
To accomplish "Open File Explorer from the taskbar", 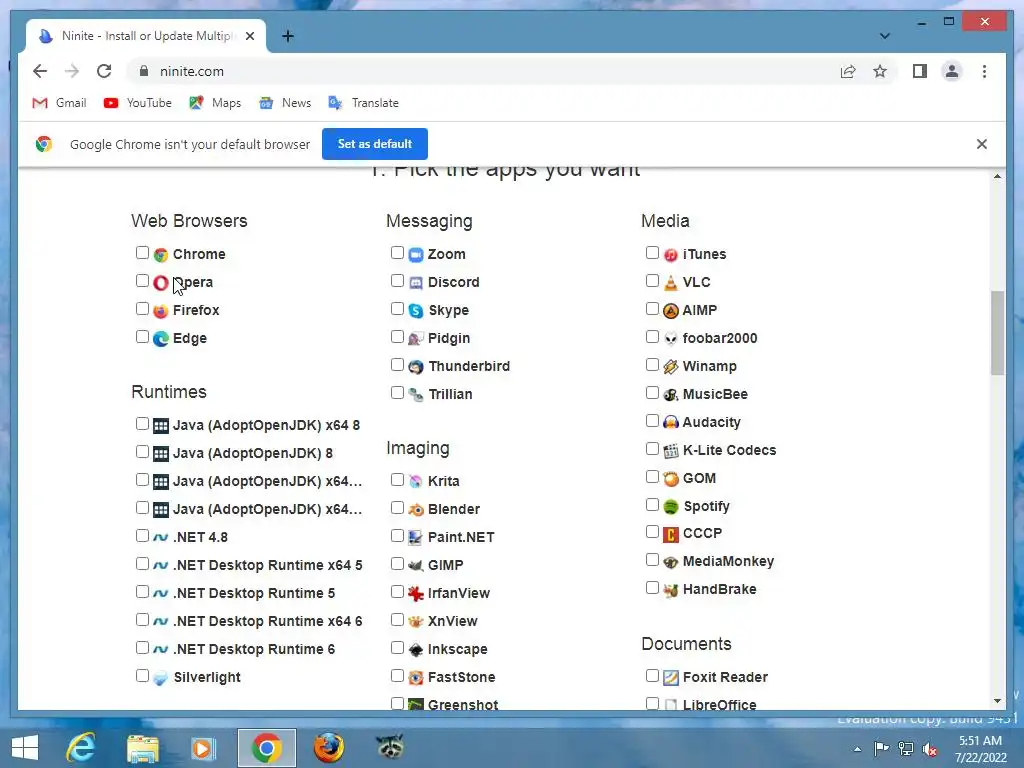I will [142, 748].
